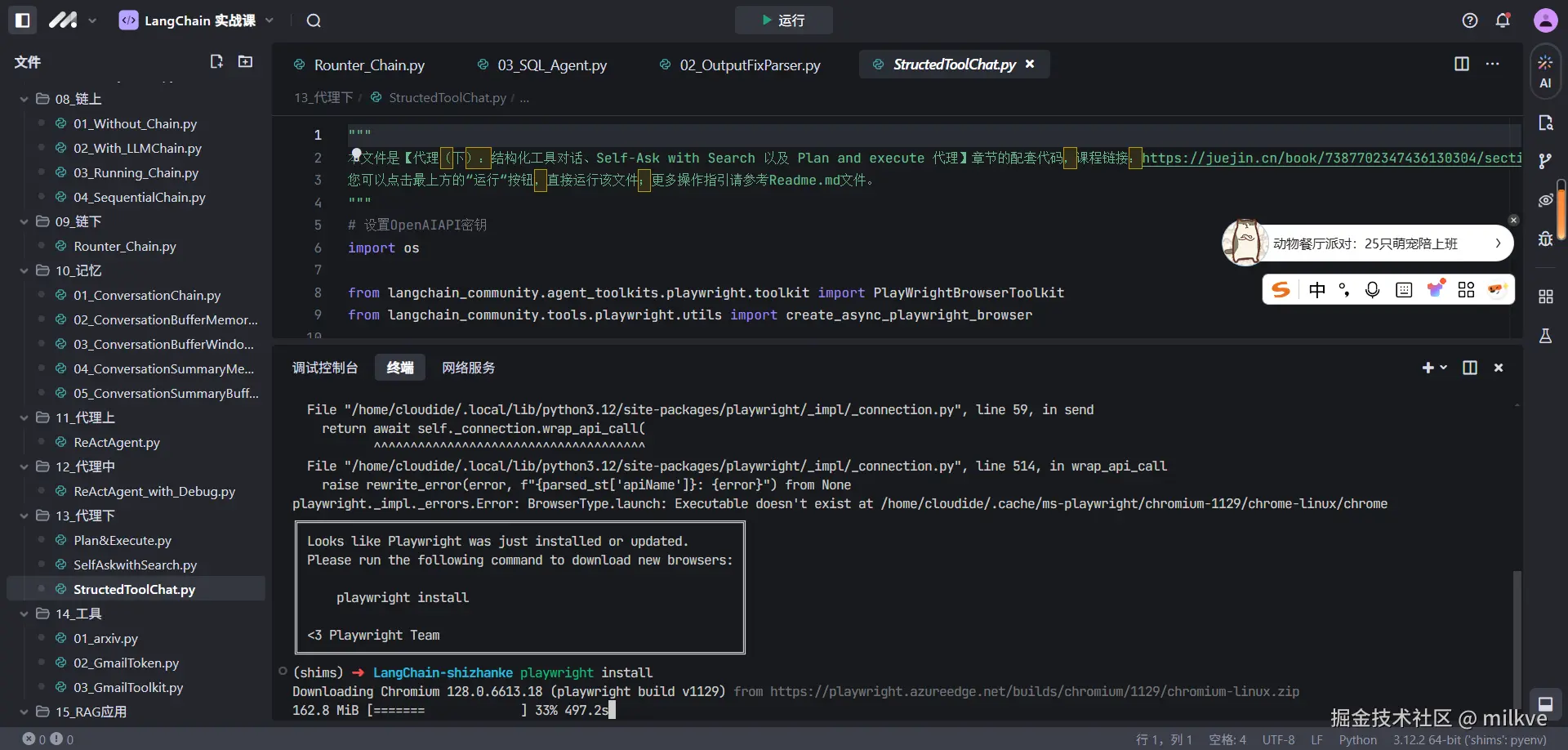Collapse the 08_链上 folder
Screen dimensions: 1568x750
tap(24, 99)
